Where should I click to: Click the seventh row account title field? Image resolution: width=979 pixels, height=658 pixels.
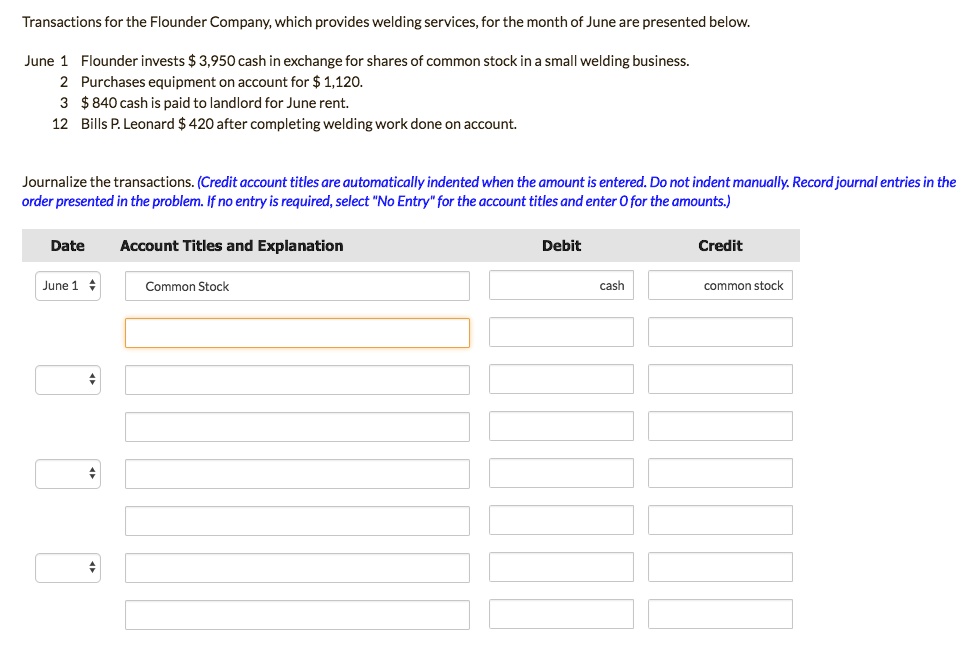[x=297, y=567]
